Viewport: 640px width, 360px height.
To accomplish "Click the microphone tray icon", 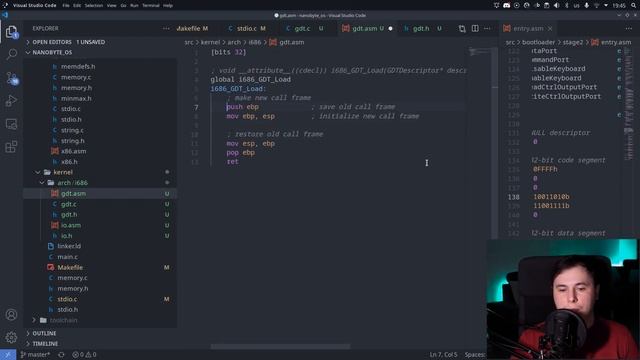I will [x=587, y=5].
